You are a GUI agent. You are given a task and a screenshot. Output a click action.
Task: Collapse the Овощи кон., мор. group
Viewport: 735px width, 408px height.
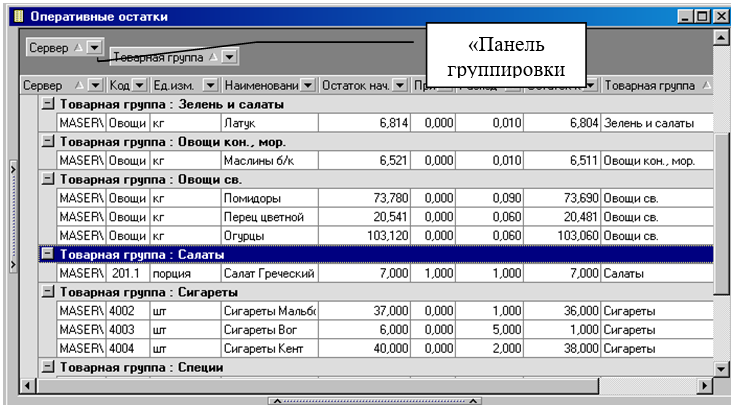(x=48, y=141)
